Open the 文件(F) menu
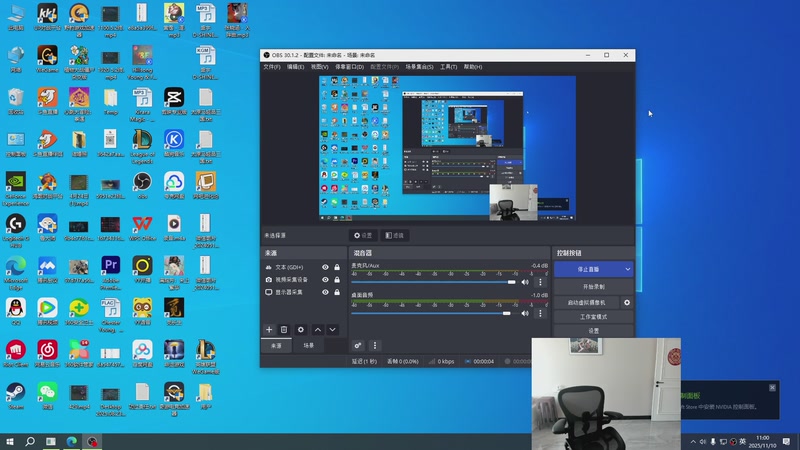 tap(271, 67)
